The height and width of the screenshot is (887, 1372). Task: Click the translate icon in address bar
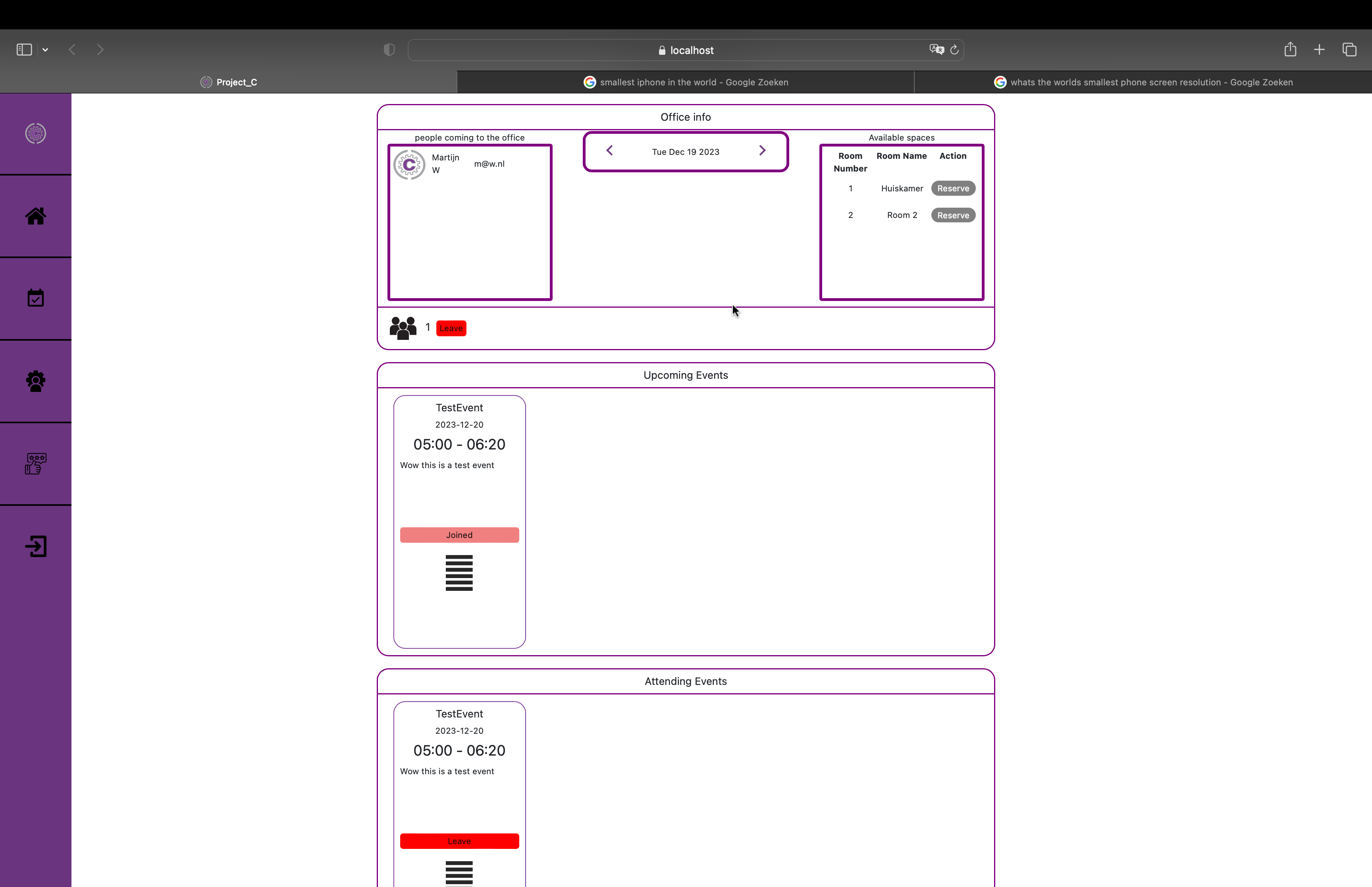937,50
